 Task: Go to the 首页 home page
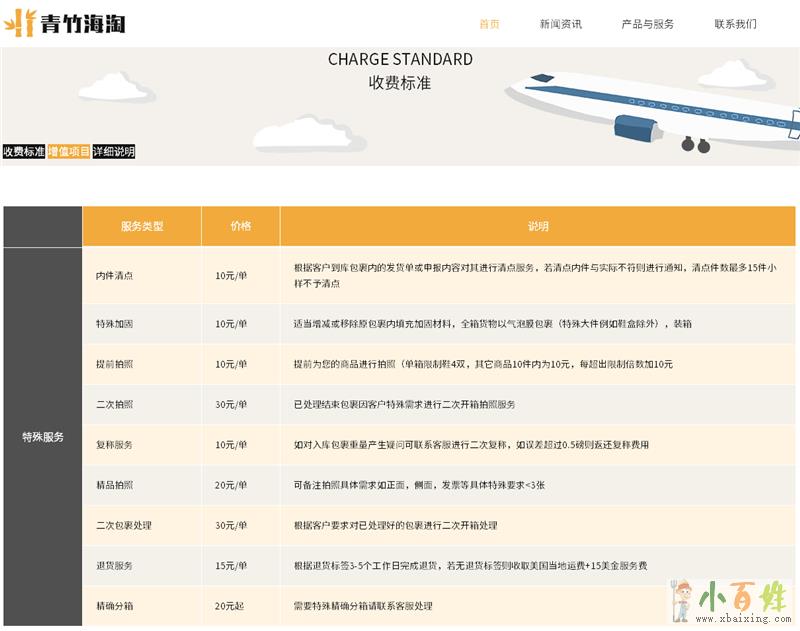pyautogui.click(x=489, y=24)
